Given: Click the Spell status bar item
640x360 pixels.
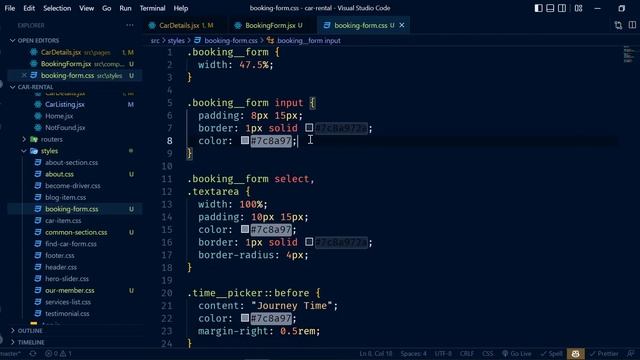Looking at the screenshot, I should tap(551, 353).
